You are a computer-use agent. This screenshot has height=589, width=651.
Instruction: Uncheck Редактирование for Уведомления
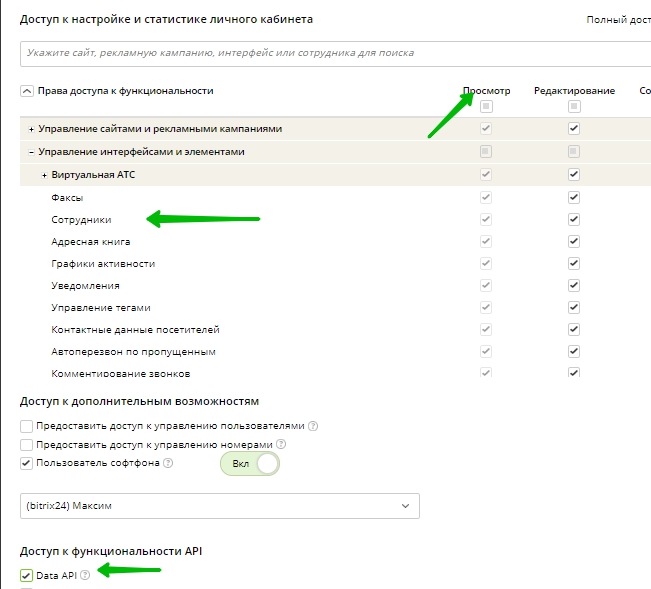coord(574,285)
